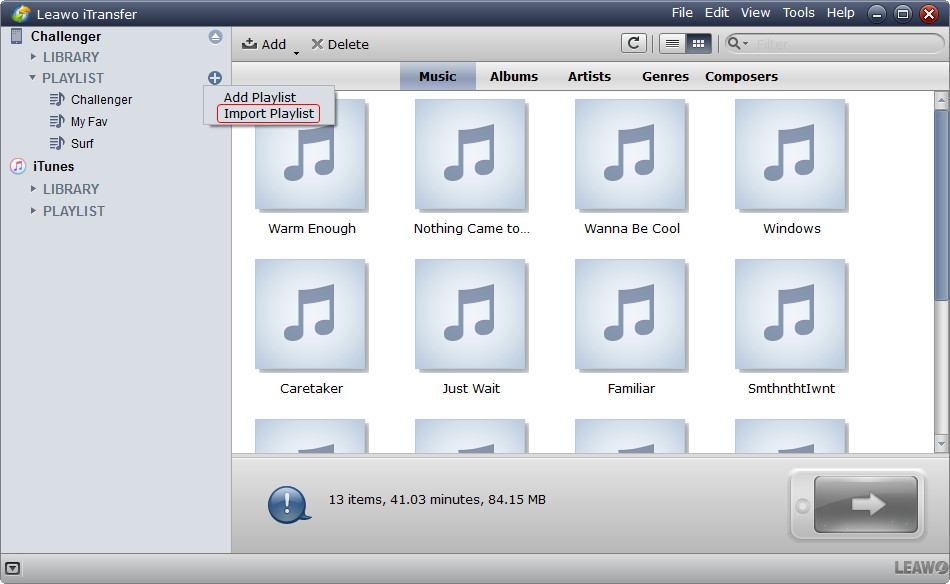Image resolution: width=950 pixels, height=584 pixels.
Task: Select the My Fav playlist icon
Action: coord(57,121)
